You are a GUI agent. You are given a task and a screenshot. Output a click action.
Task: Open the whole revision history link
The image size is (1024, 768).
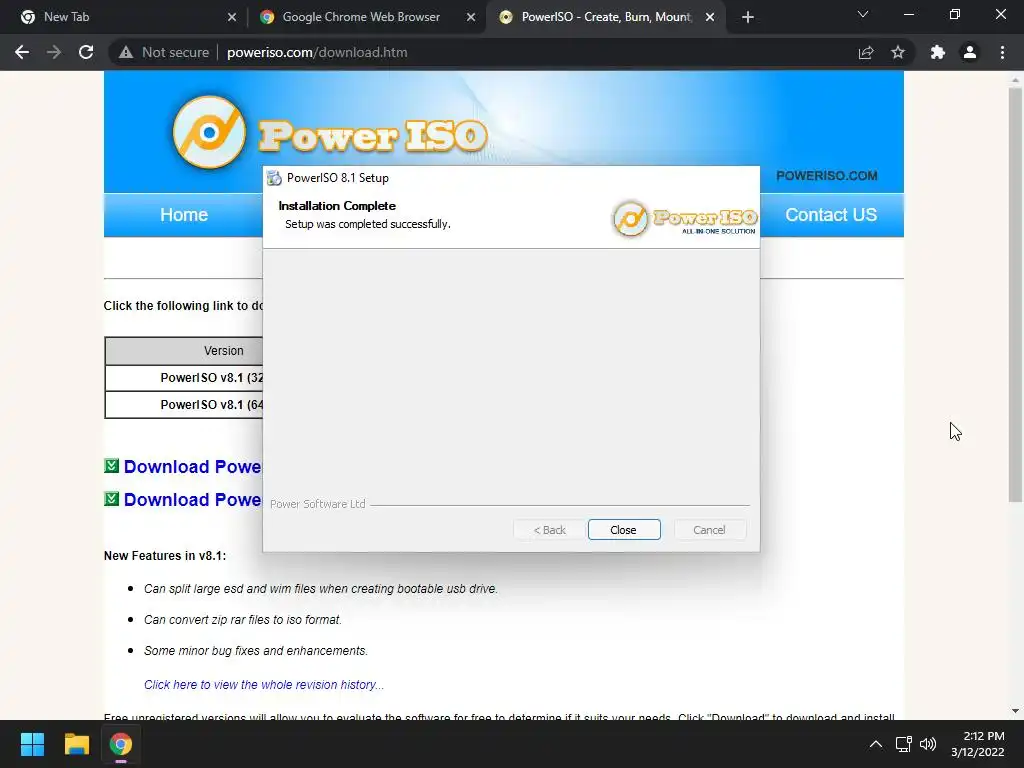[x=264, y=684]
